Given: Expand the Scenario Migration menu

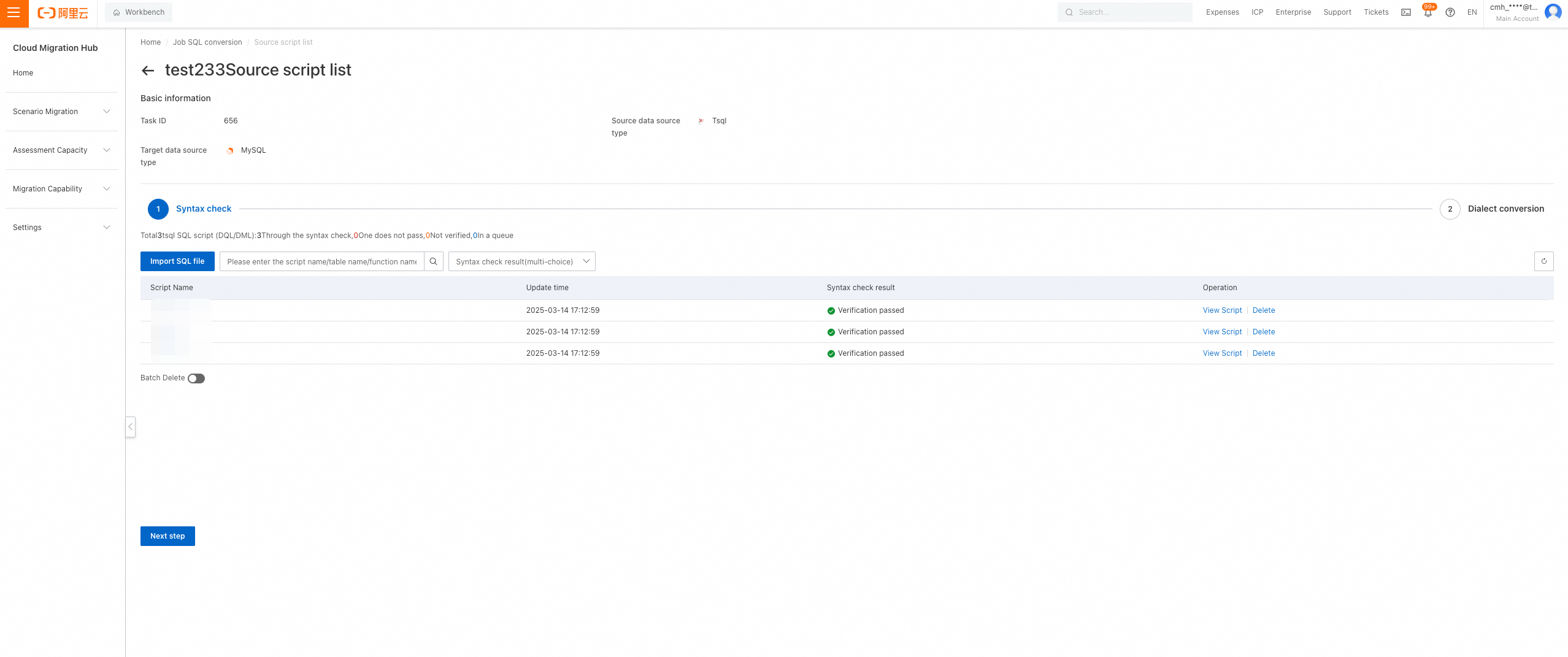Looking at the screenshot, I should (61, 112).
